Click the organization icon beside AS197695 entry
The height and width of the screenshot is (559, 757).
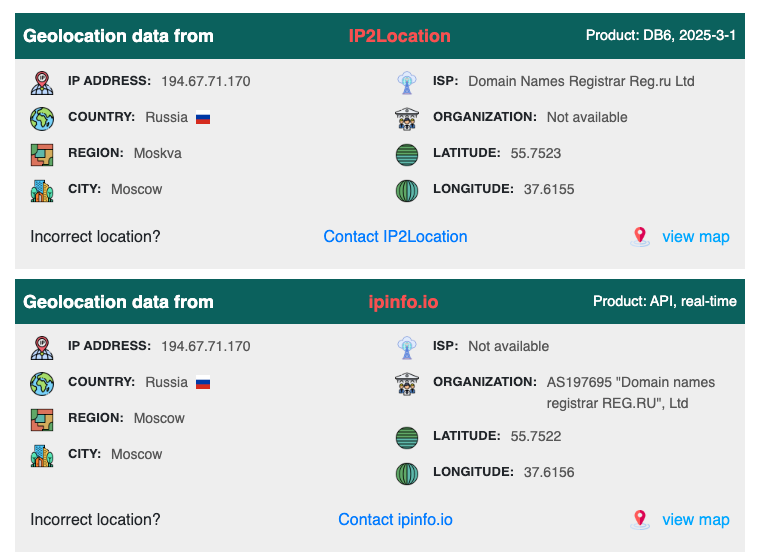[x=407, y=384]
